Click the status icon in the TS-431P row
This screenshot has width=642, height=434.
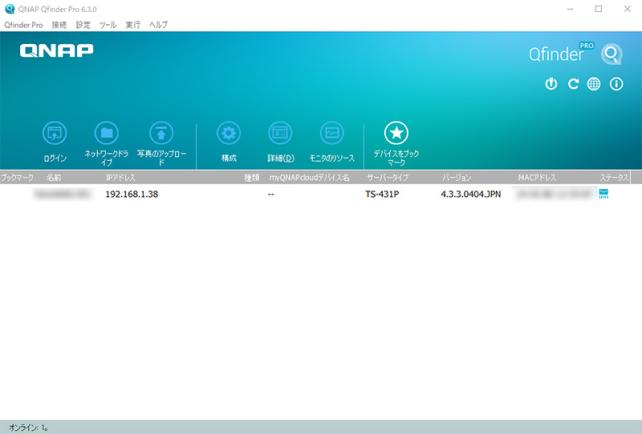[604, 194]
